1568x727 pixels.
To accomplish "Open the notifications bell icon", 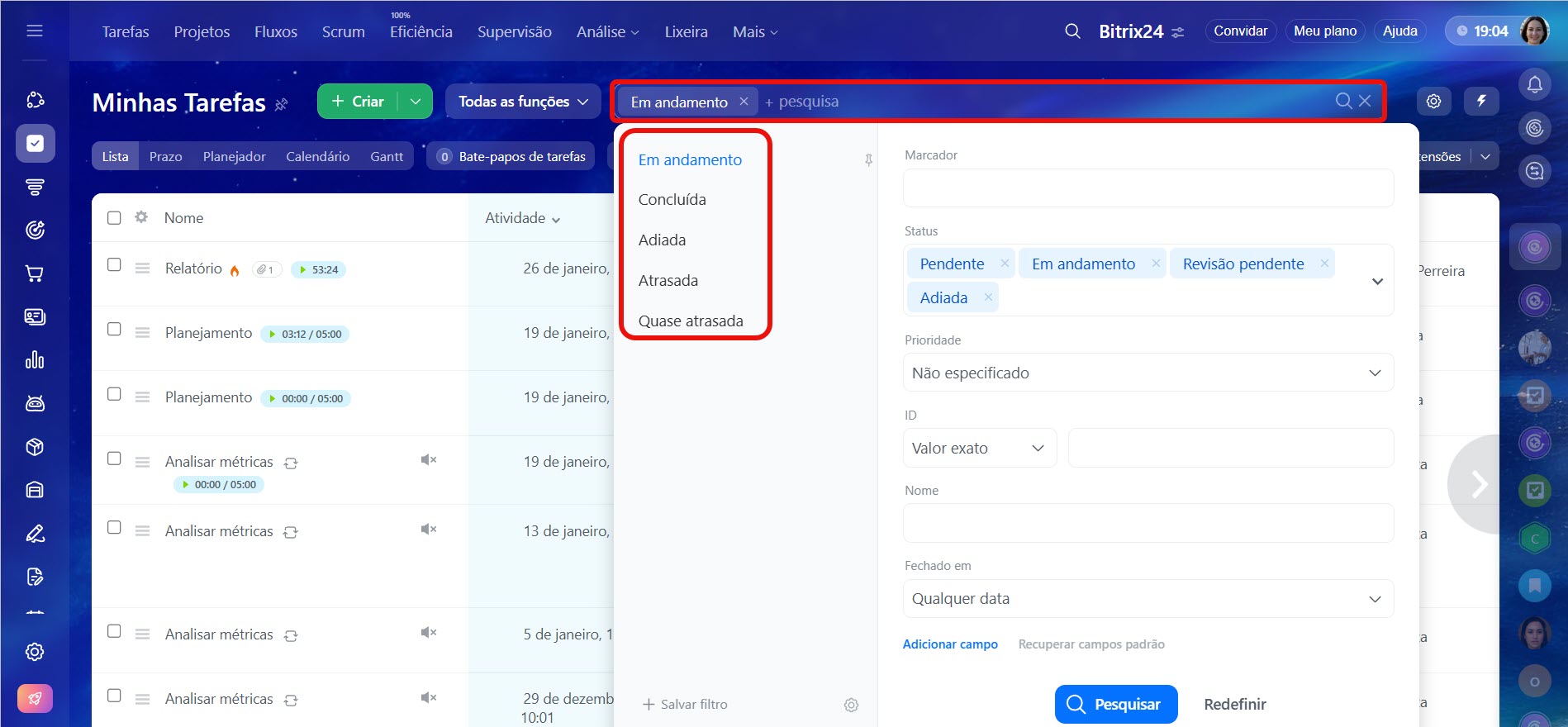I will tap(1534, 84).
